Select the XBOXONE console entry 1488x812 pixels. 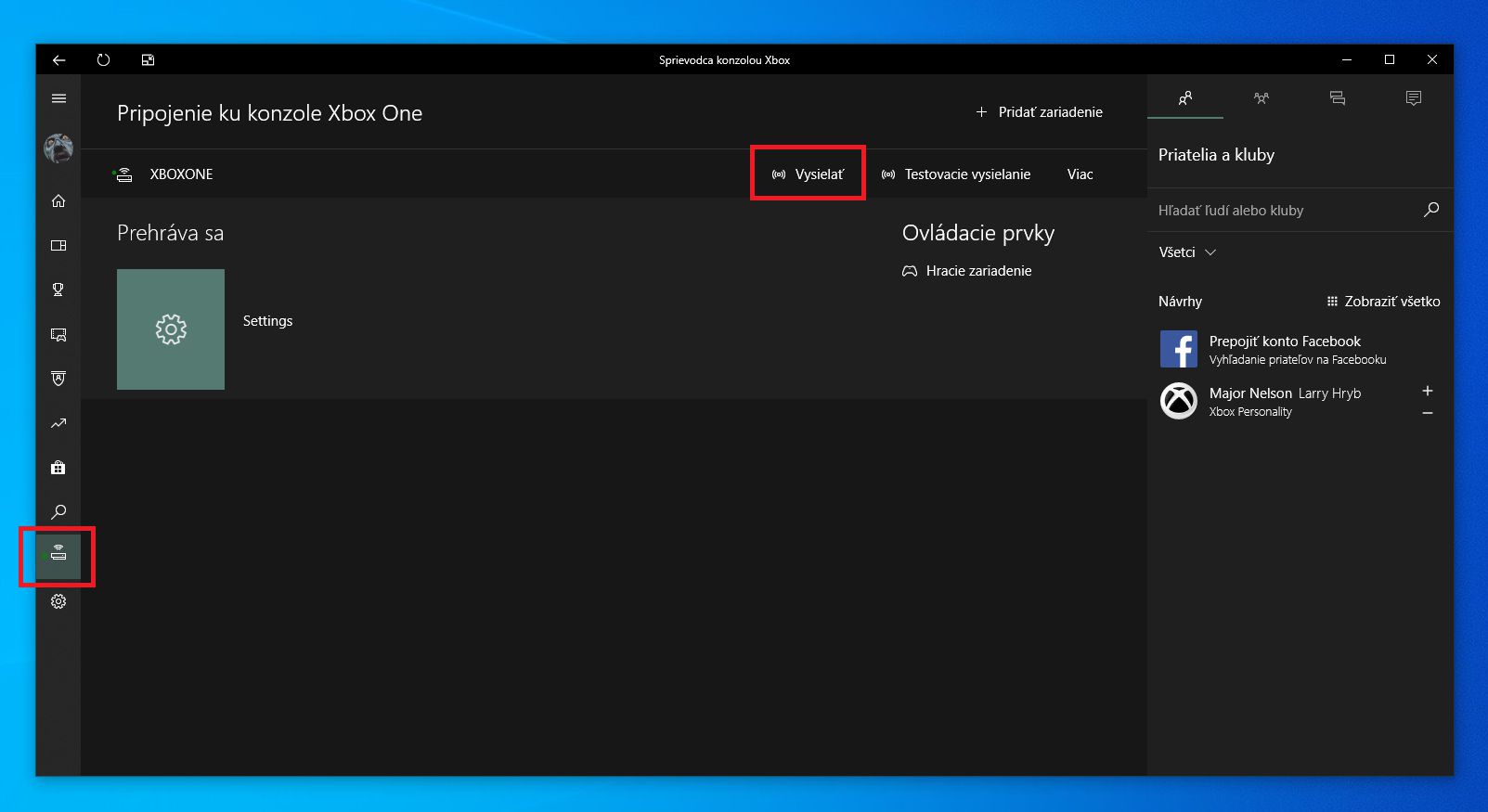pos(163,174)
